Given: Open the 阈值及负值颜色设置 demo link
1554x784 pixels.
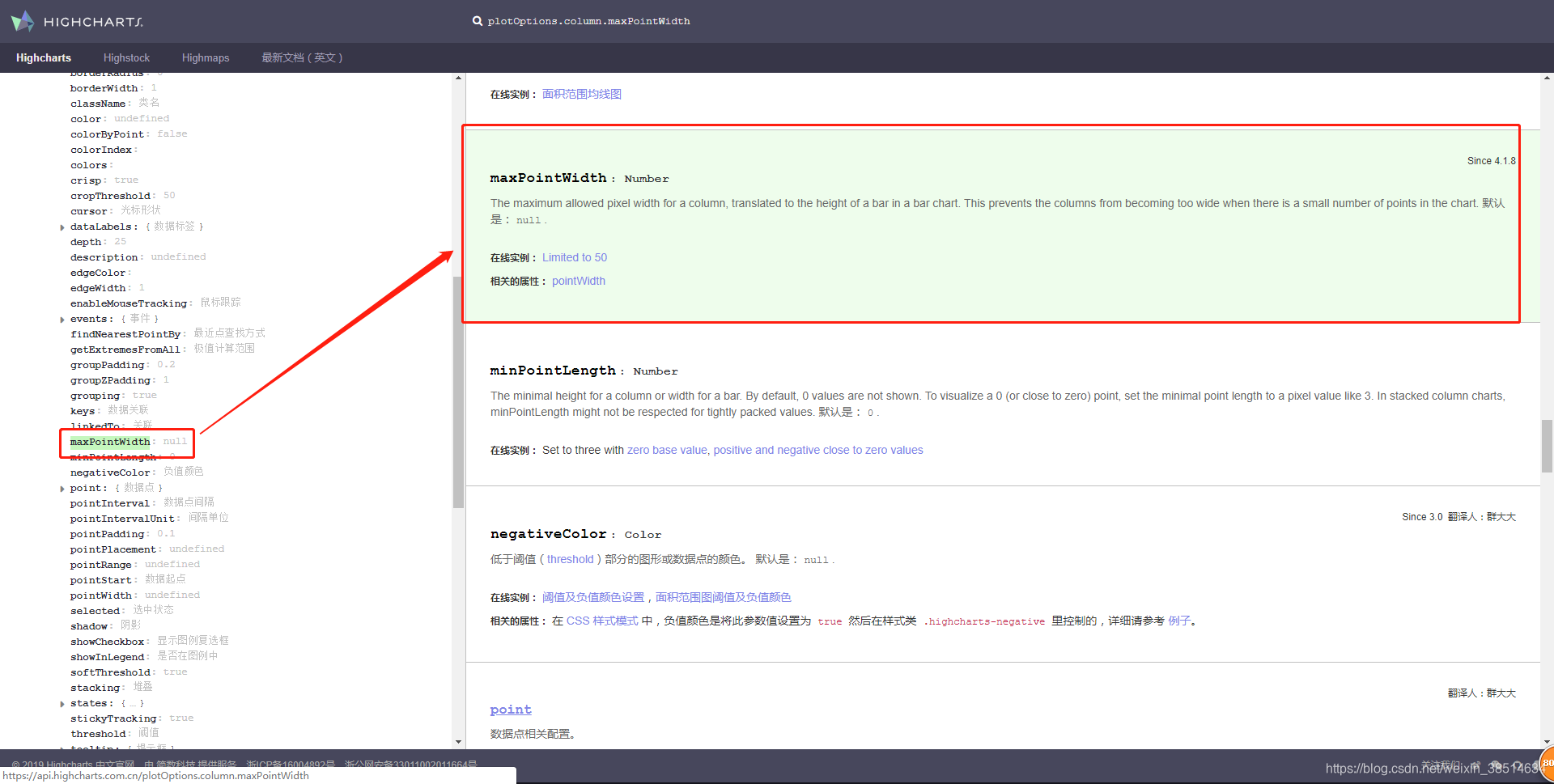Looking at the screenshot, I should click(593, 597).
